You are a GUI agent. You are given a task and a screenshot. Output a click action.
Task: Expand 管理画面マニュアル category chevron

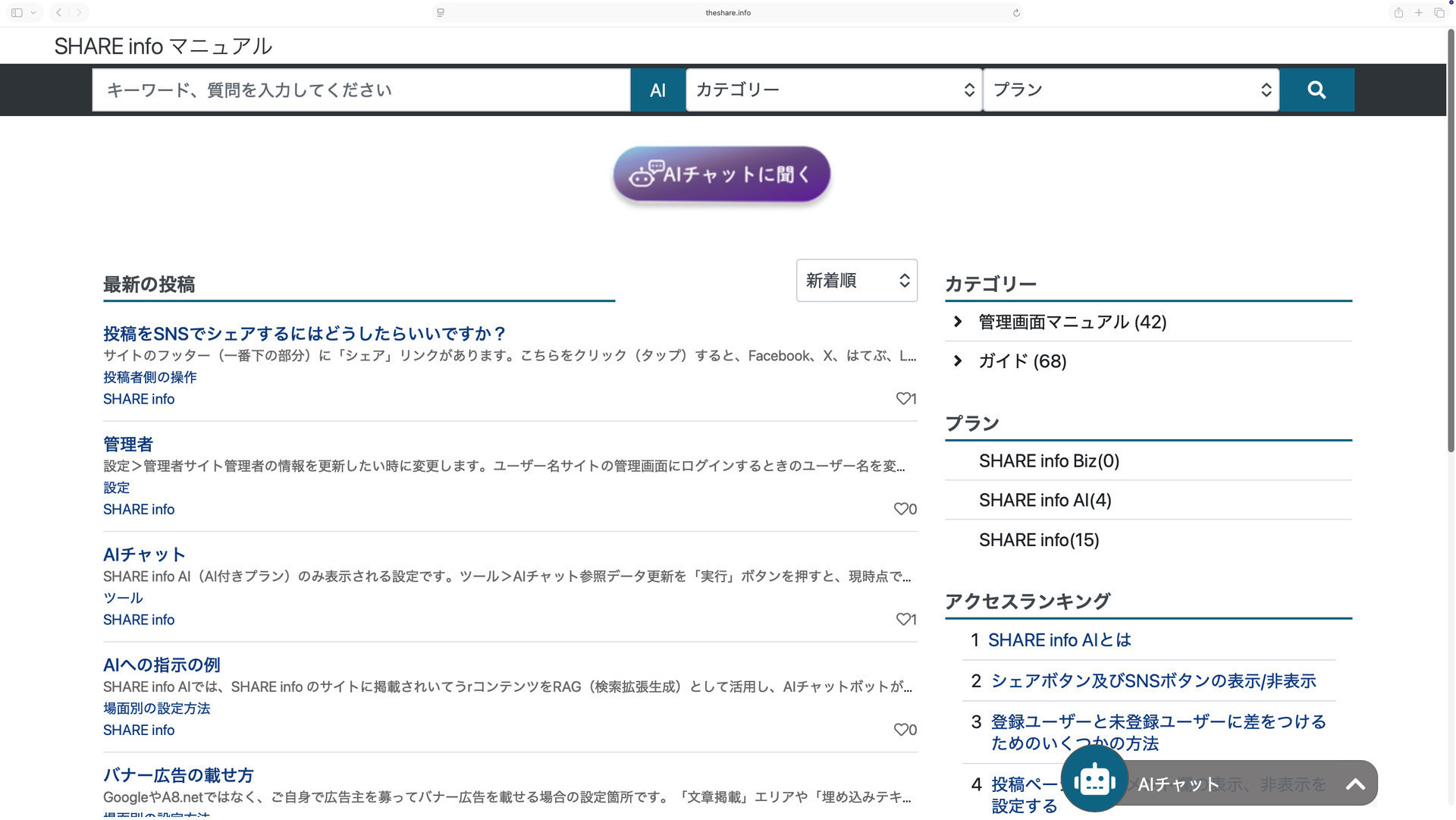click(x=958, y=322)
